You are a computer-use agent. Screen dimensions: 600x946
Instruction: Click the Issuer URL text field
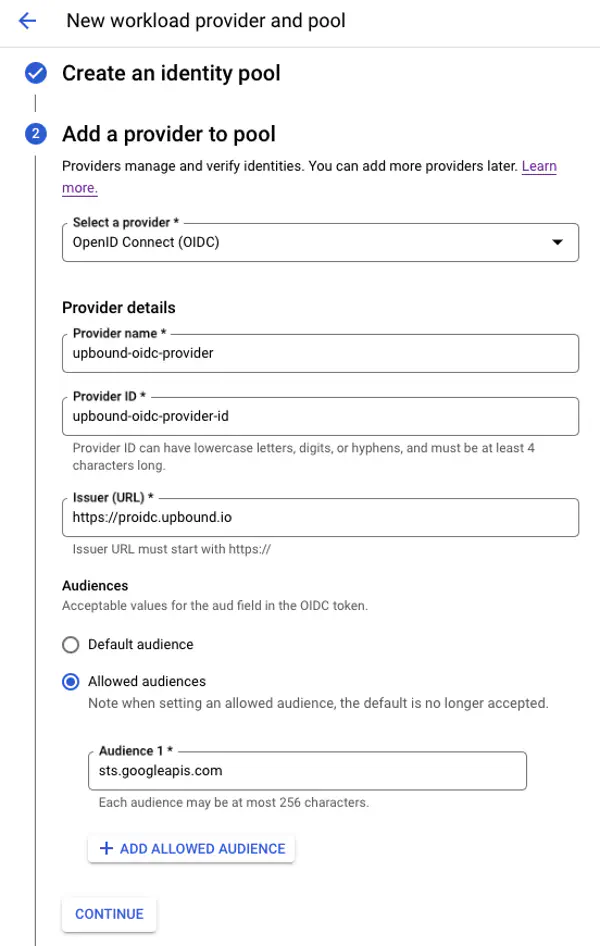tap(320, 517)
